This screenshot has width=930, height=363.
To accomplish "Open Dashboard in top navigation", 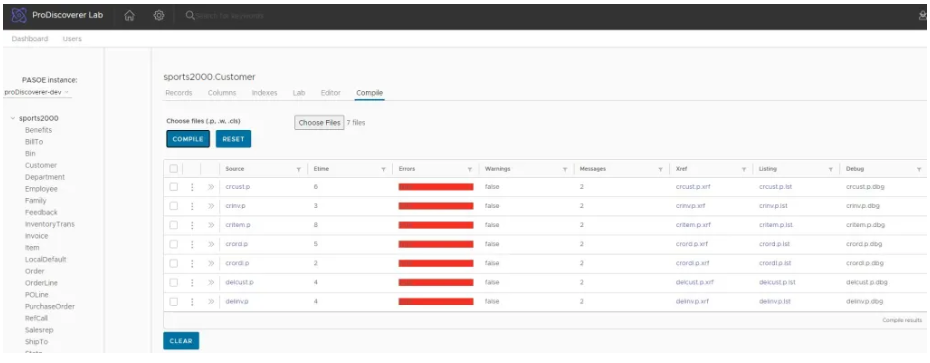I will tap(30, 39).
